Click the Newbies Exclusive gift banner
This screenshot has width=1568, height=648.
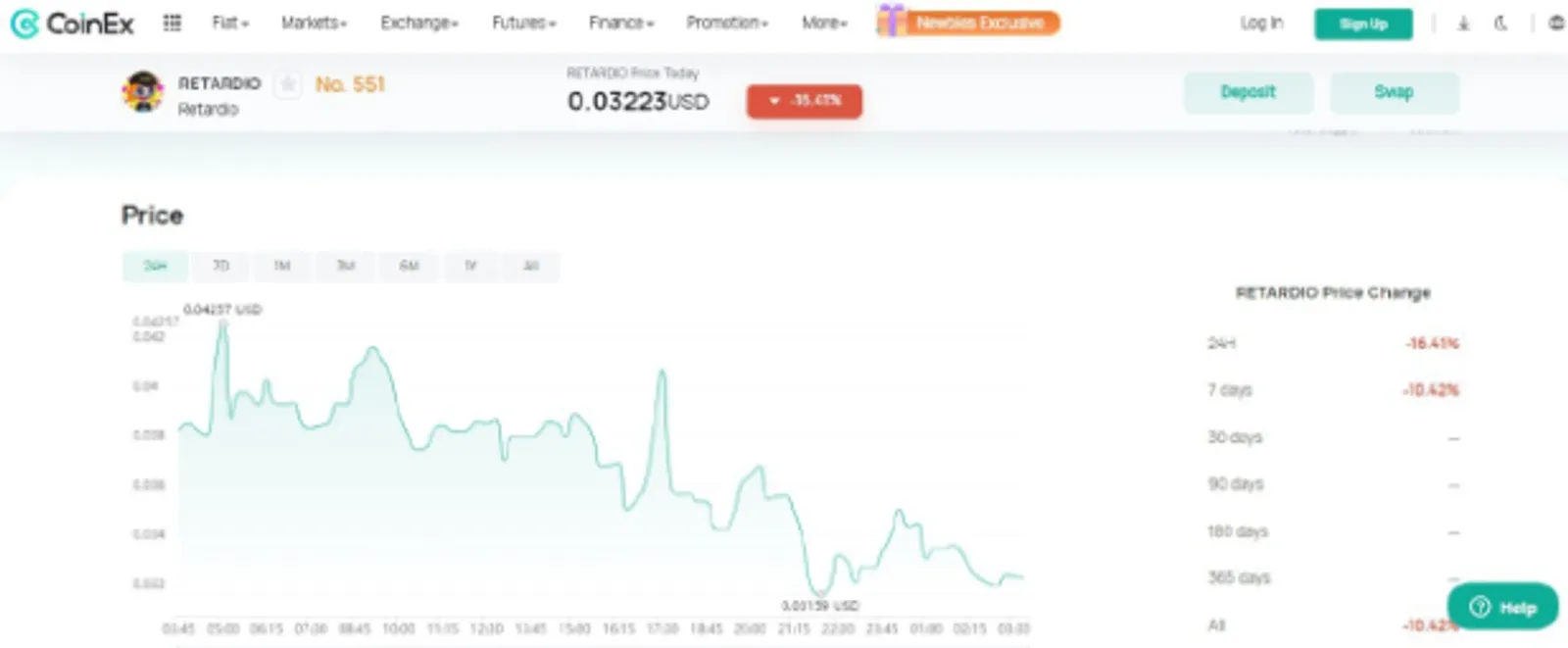pyautogui.click(x=968, y=22)
